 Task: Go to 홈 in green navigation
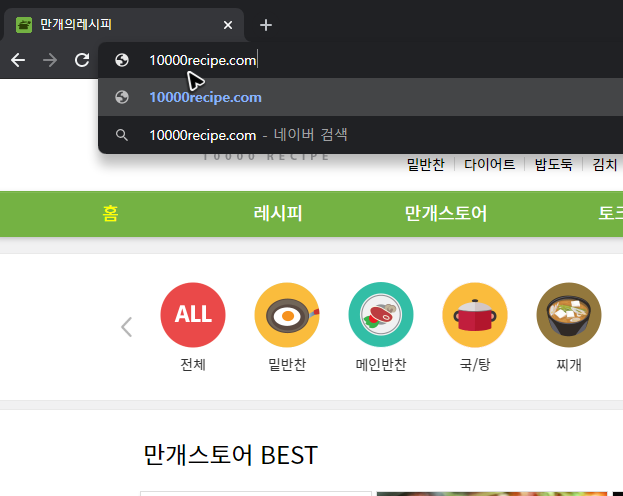pyautogui.click(x=110, y=213)
